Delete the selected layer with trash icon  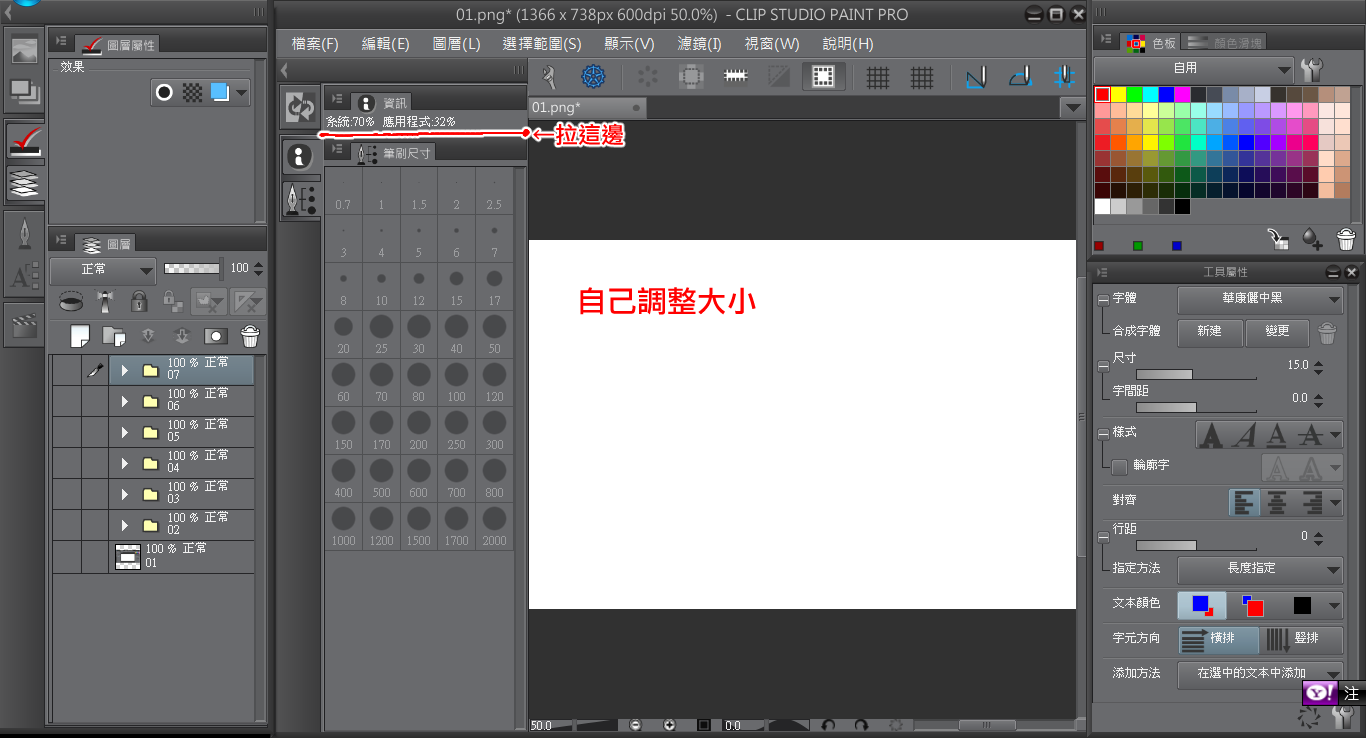[x=250, y=336]
